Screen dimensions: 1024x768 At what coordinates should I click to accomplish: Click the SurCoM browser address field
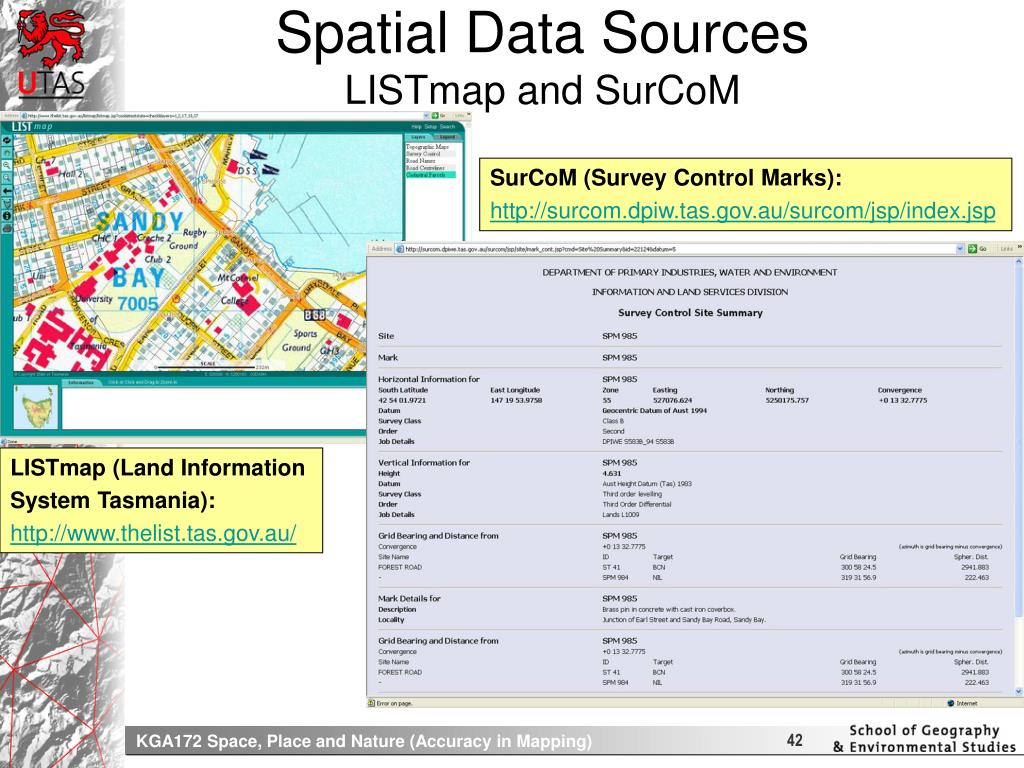pos(679,249)
